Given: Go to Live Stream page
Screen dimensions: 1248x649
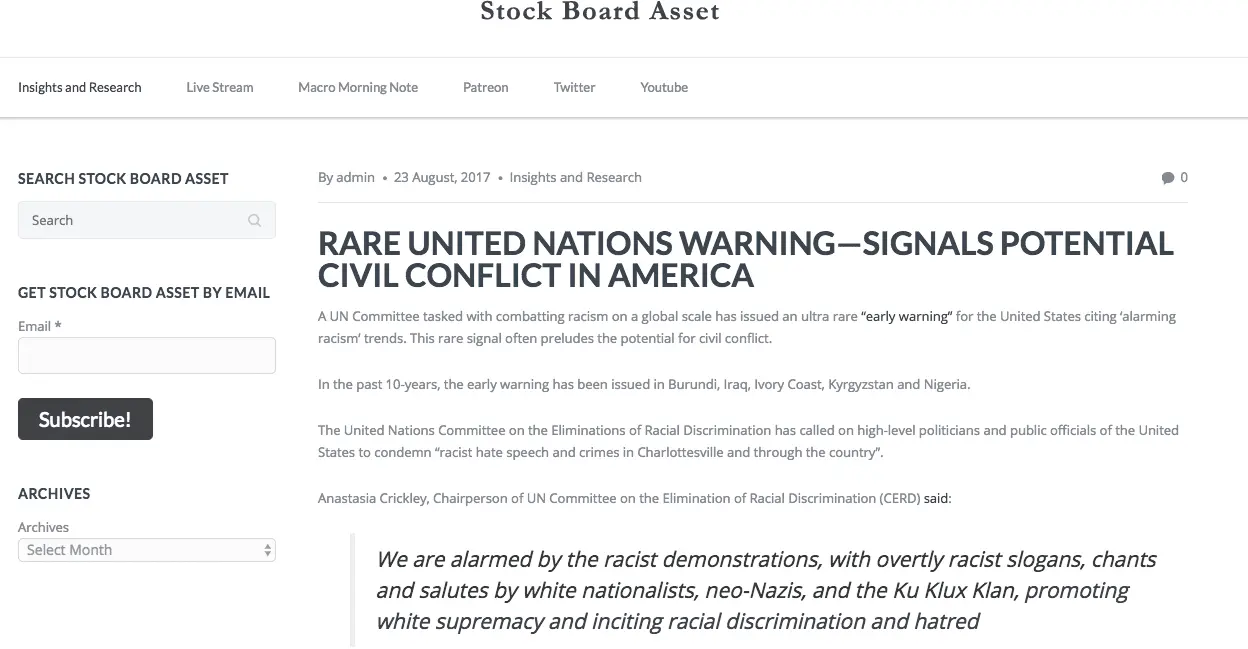Looking at the screenshot, I should 220,88.
